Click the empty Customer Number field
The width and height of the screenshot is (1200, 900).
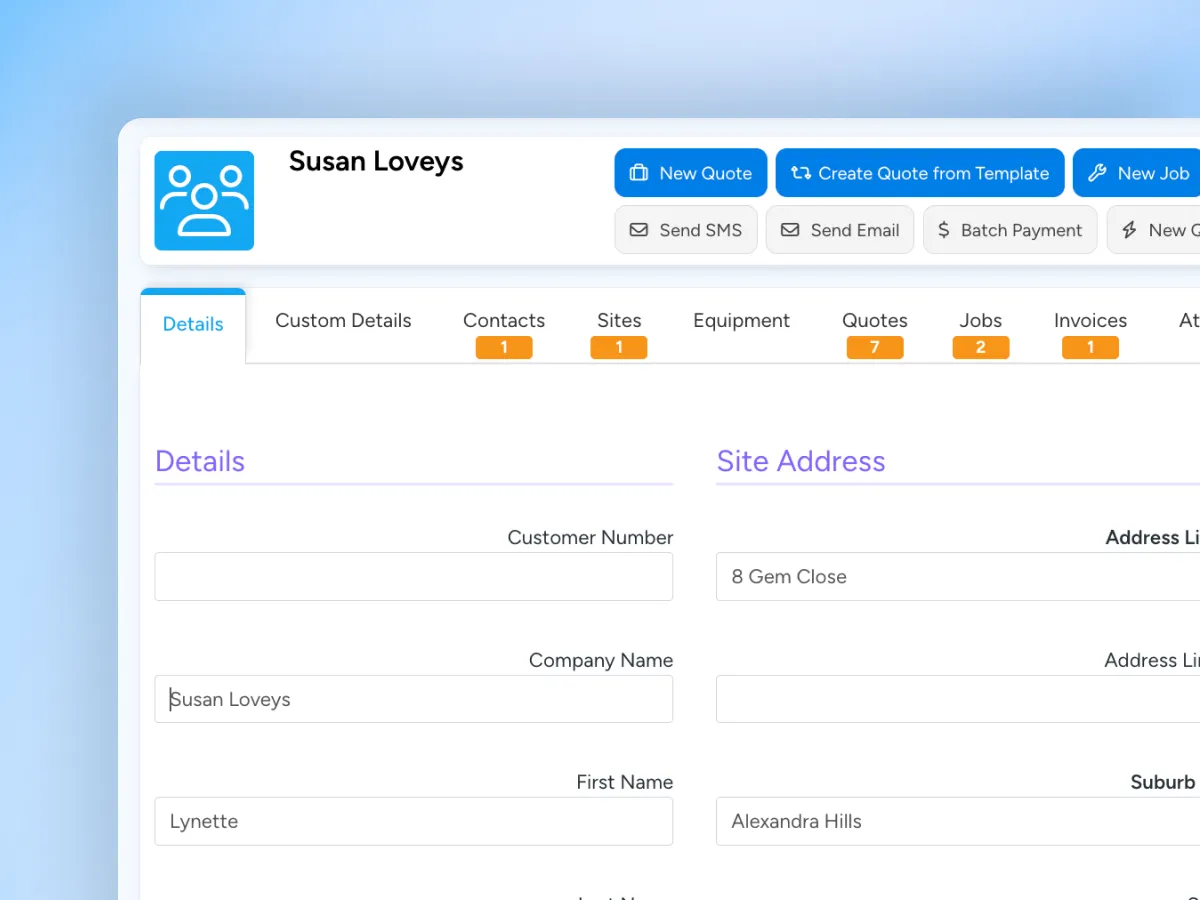pyautogui.click(x=414, y=577)
